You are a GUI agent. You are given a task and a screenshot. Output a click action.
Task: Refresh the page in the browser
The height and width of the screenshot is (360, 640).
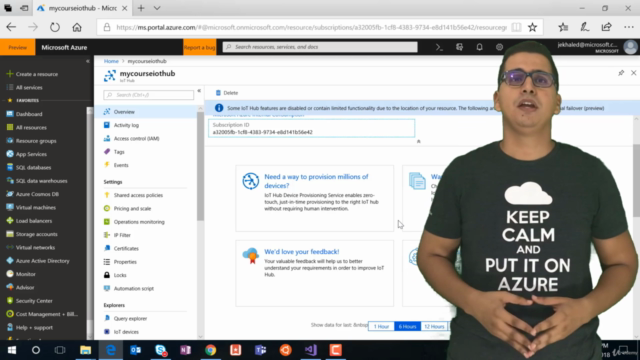(x=55, y=27)
